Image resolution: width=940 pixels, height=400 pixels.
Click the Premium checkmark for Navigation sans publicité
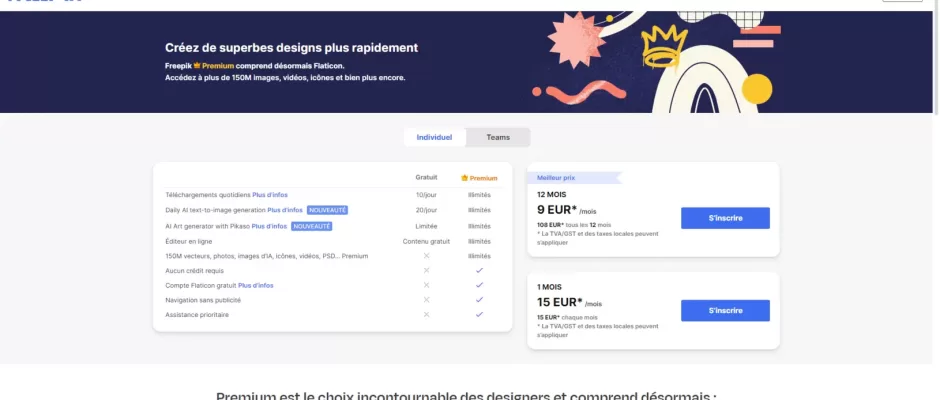[x=479, y=300]
